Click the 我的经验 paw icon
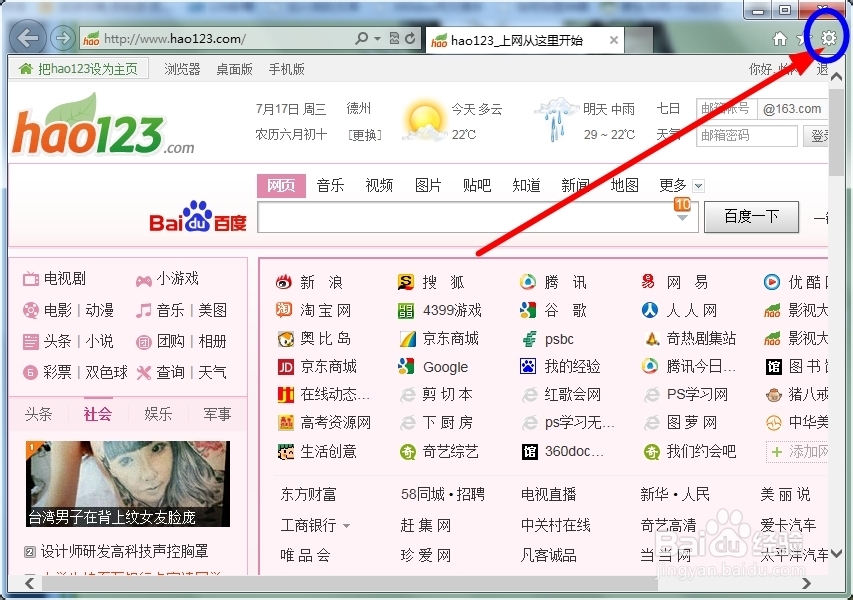The height and width of the screenshot is (600, 853). click(528, 366)
